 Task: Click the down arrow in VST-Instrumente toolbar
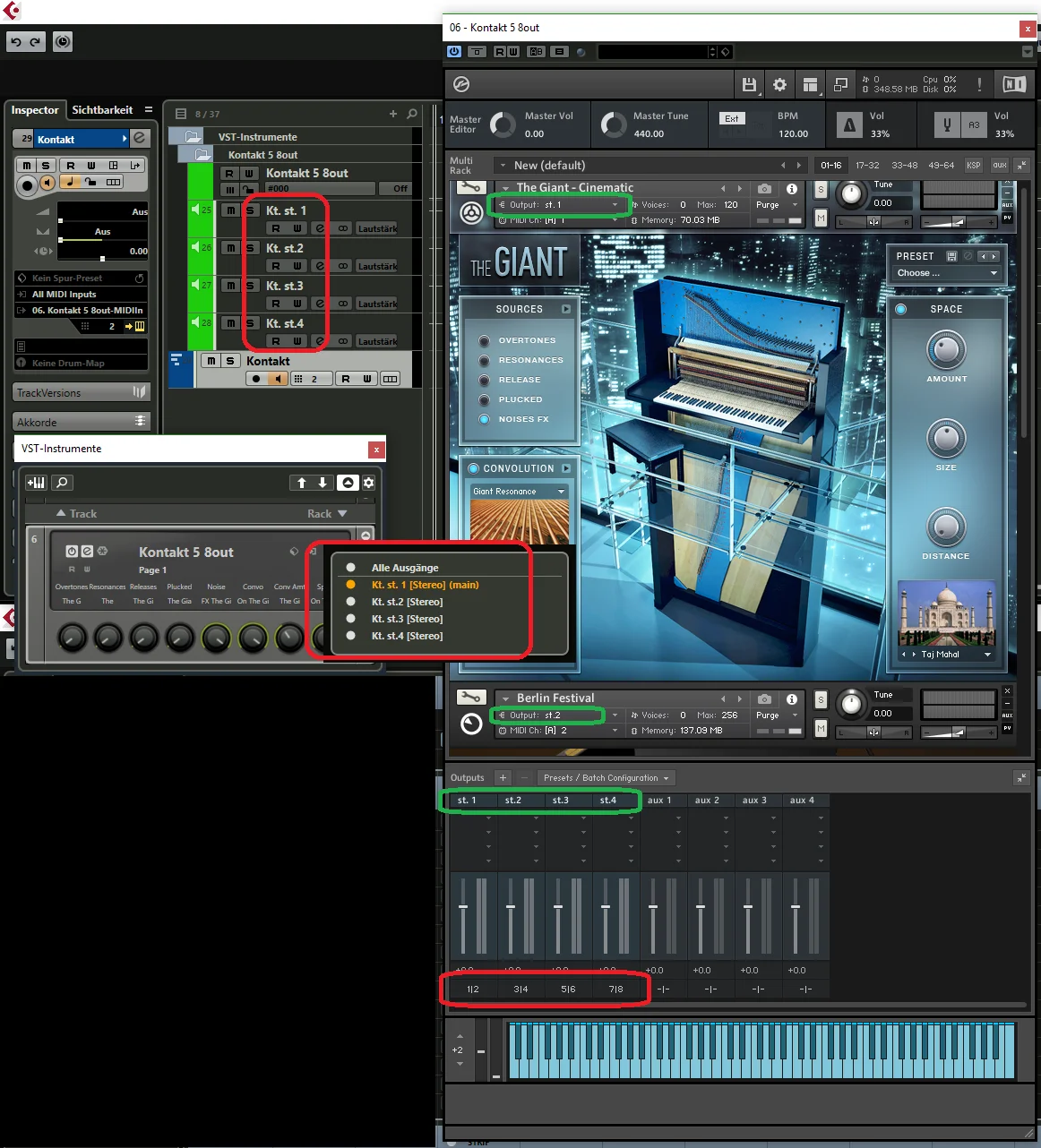pyautogui.click(x=323, y=483)
